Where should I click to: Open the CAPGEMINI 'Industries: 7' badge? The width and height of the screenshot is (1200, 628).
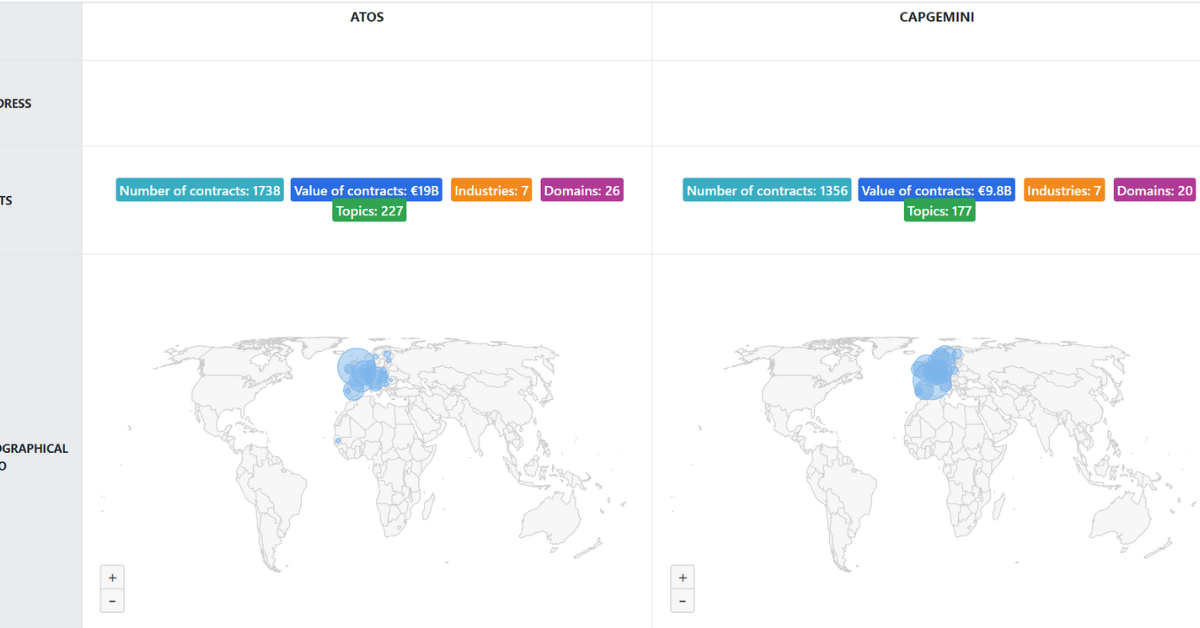point(1064,190)
